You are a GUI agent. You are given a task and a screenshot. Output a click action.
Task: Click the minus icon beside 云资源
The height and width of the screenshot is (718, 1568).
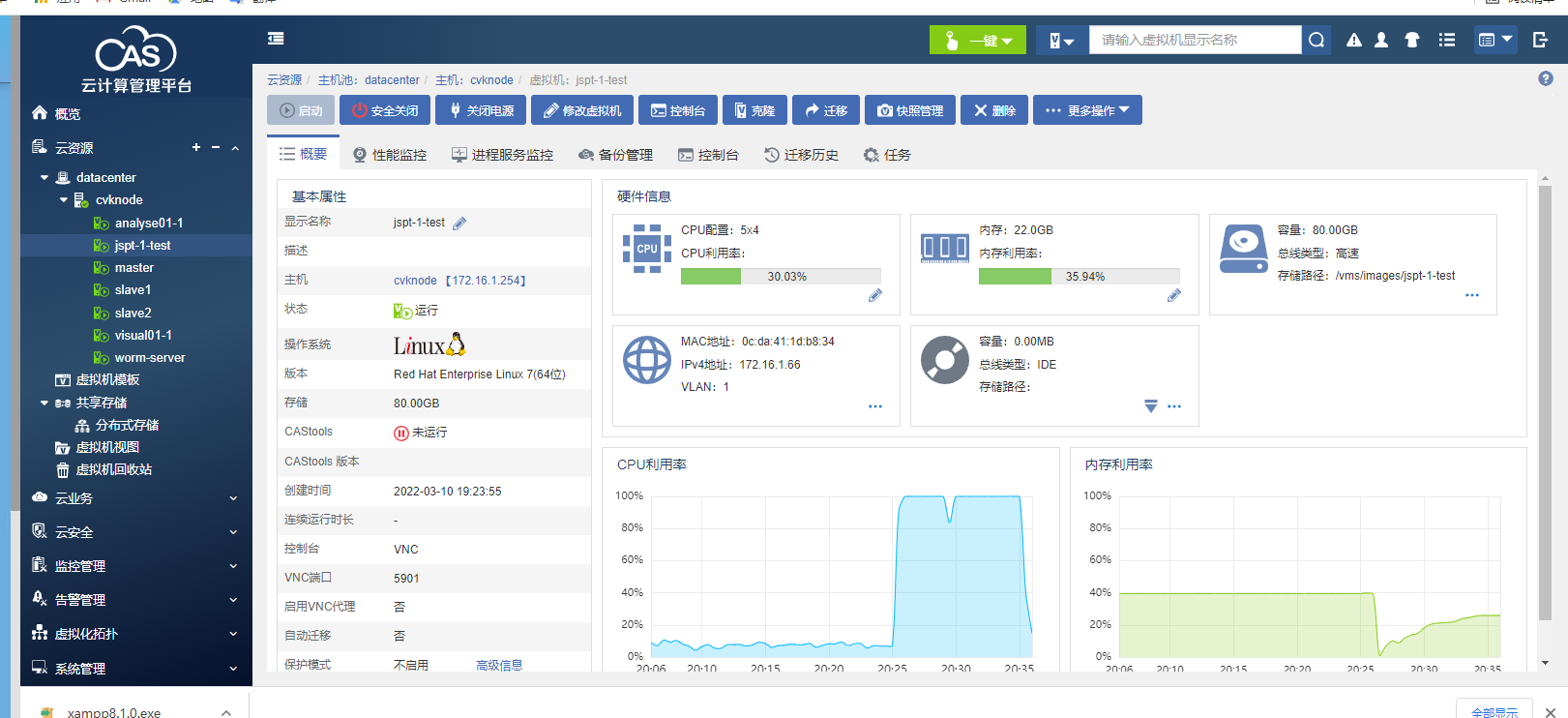[216, 147]
